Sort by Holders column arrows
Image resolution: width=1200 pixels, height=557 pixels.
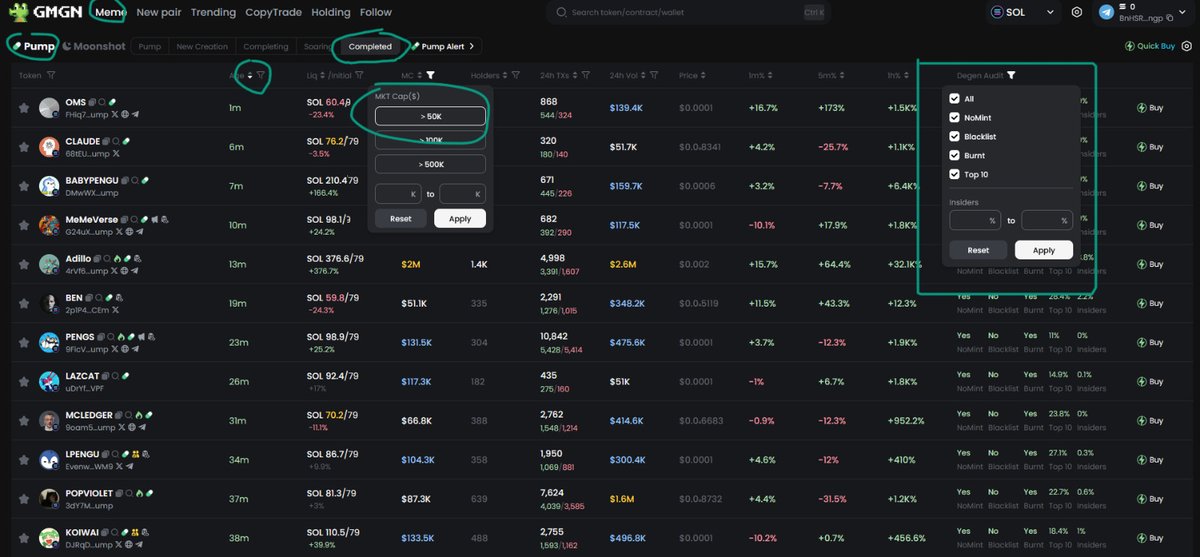(504, 75)
